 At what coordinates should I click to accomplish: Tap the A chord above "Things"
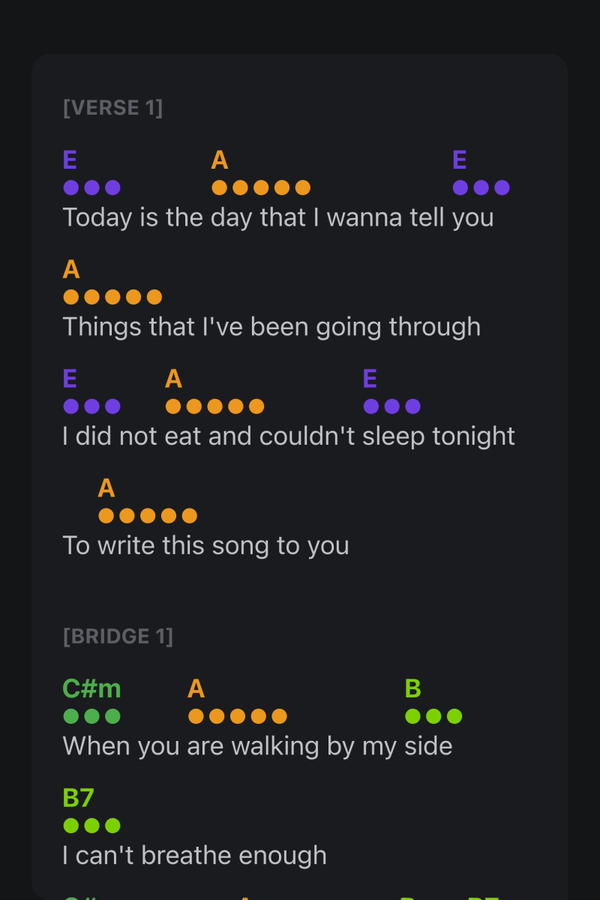coord(71,269)
